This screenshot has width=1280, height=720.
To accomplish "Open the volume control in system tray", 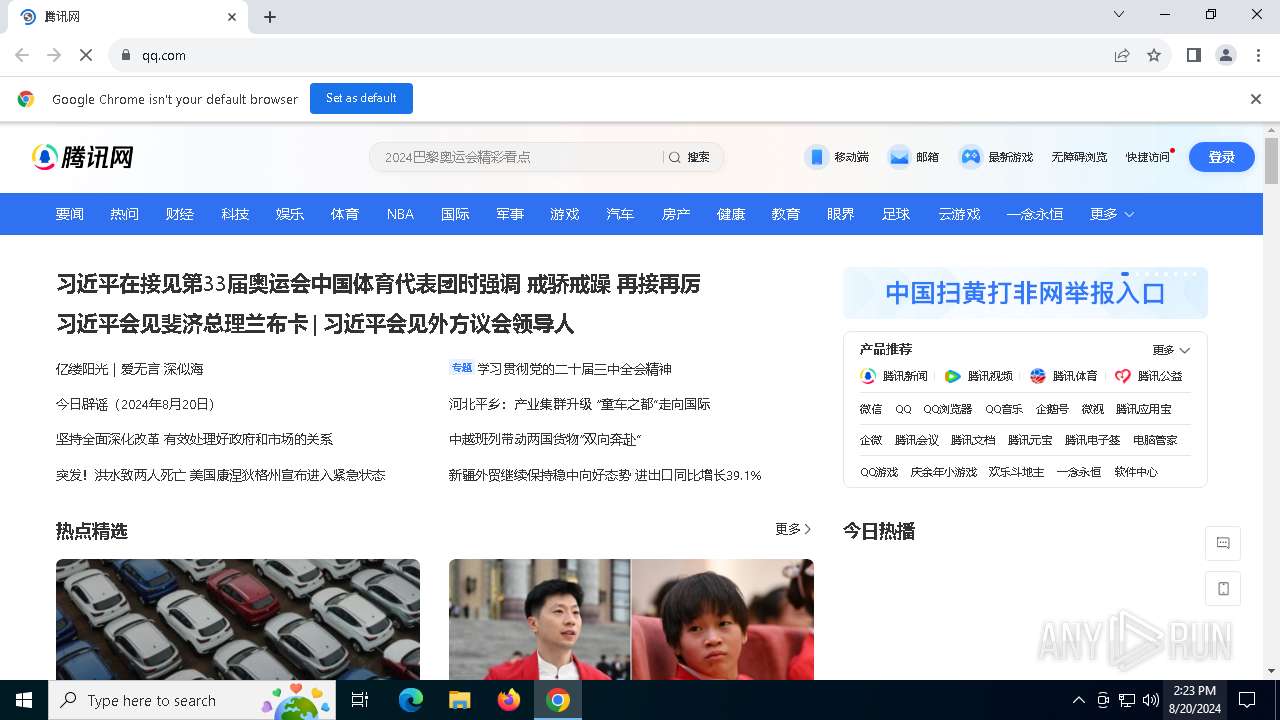I will (1151, 700).
